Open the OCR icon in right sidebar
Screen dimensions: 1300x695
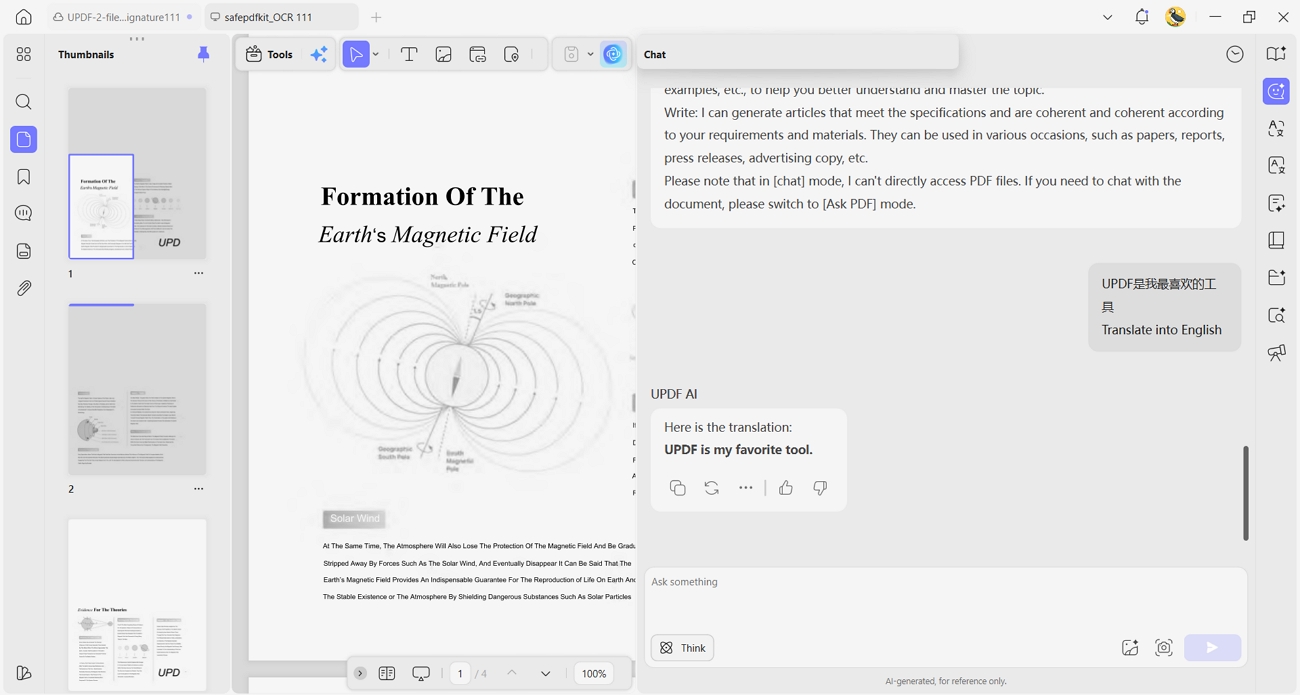coord(1276,165)
